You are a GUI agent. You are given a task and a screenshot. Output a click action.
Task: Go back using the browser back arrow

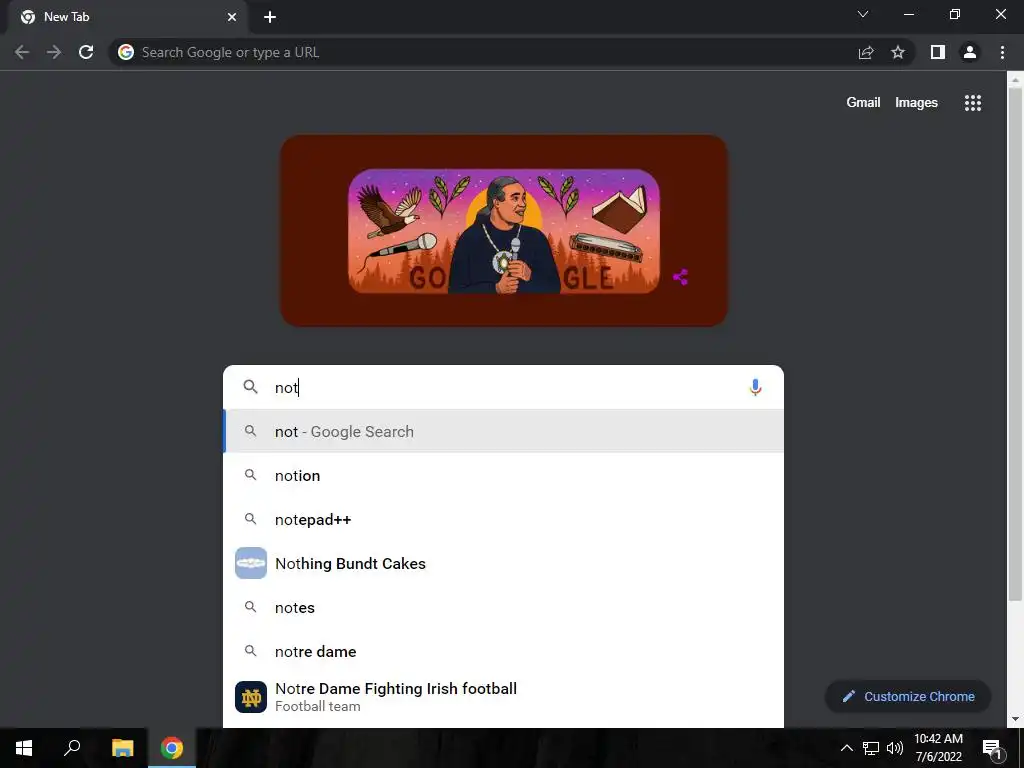click(x=22, y=52)
